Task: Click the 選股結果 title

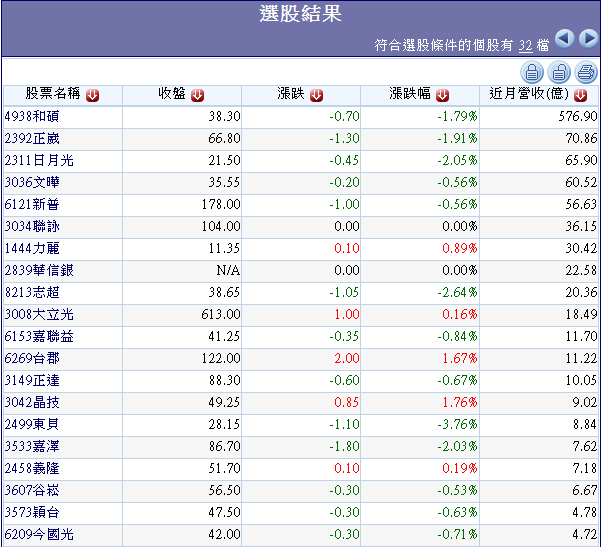Action: click(x=300, y=14)
